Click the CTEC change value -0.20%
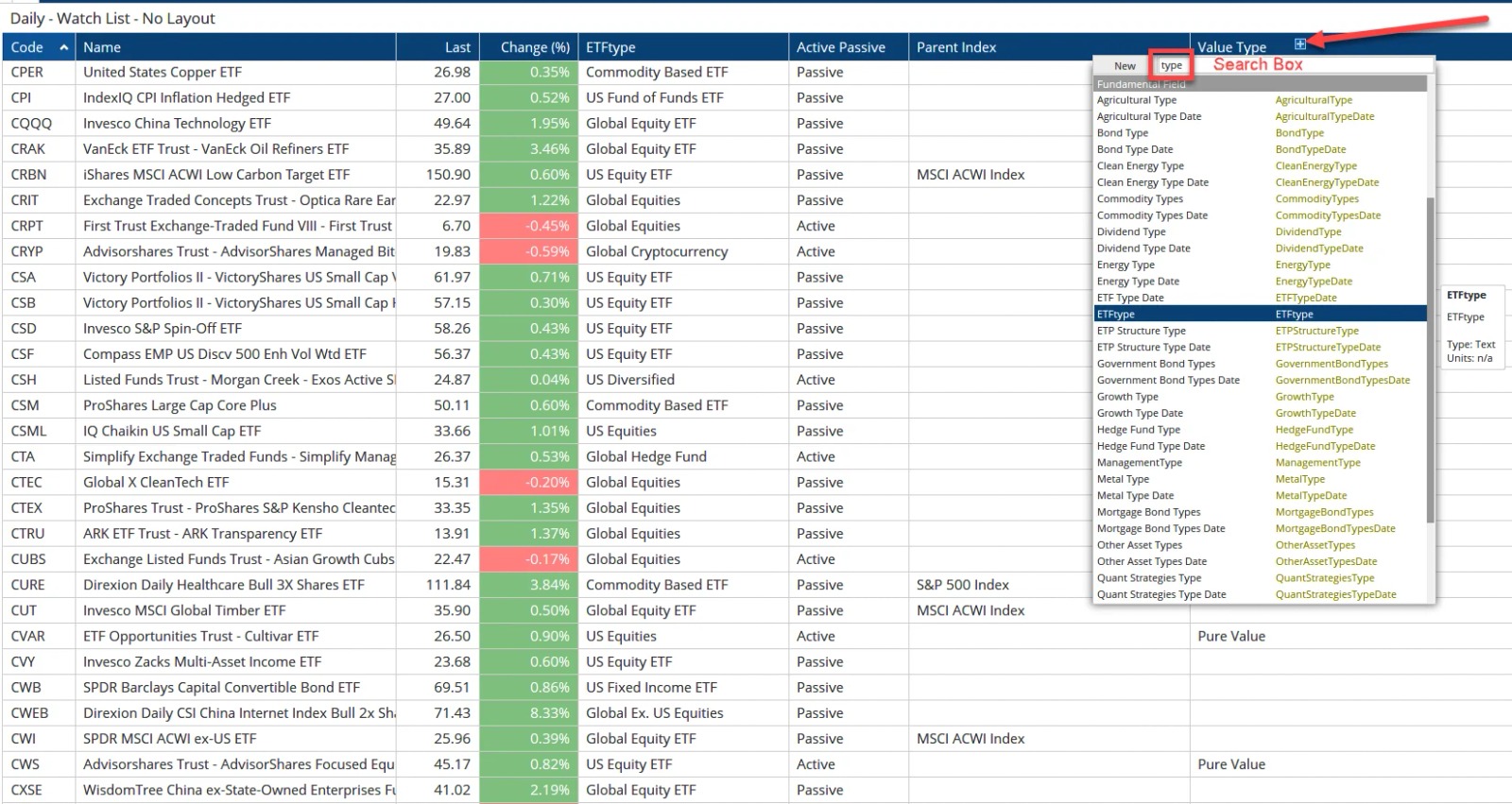This screenshot has width=1512, height=804. pos(528,482)
